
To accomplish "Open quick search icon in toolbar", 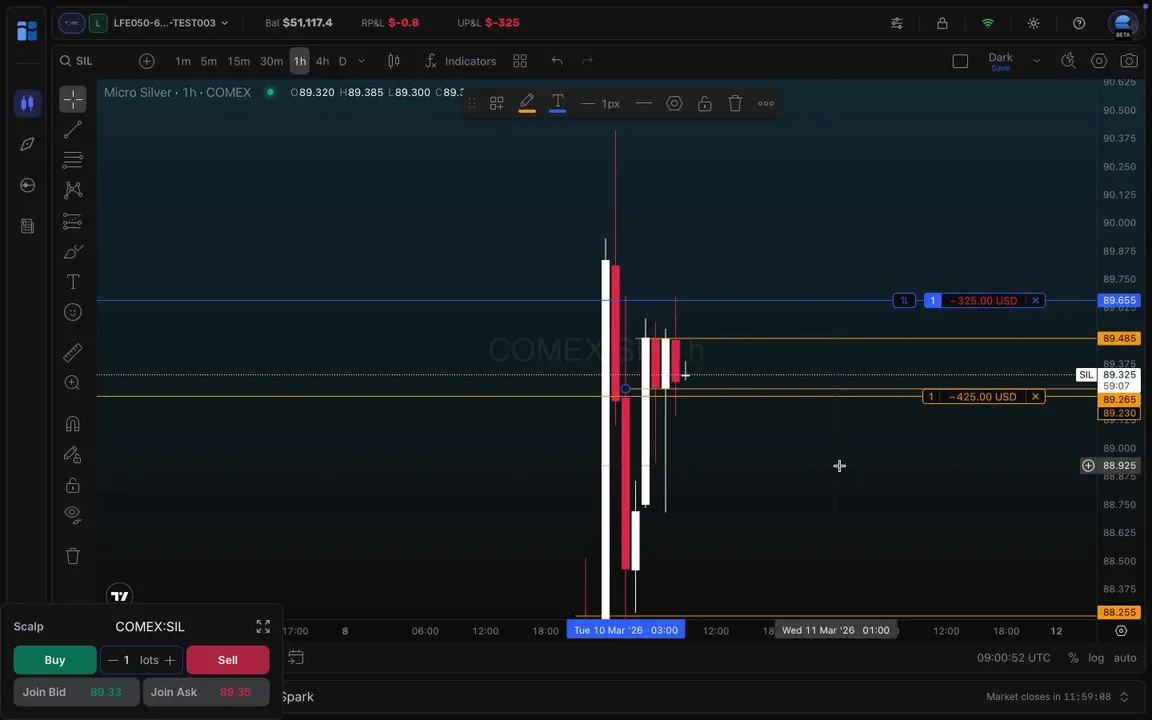I will click(x=1068, y=61).
